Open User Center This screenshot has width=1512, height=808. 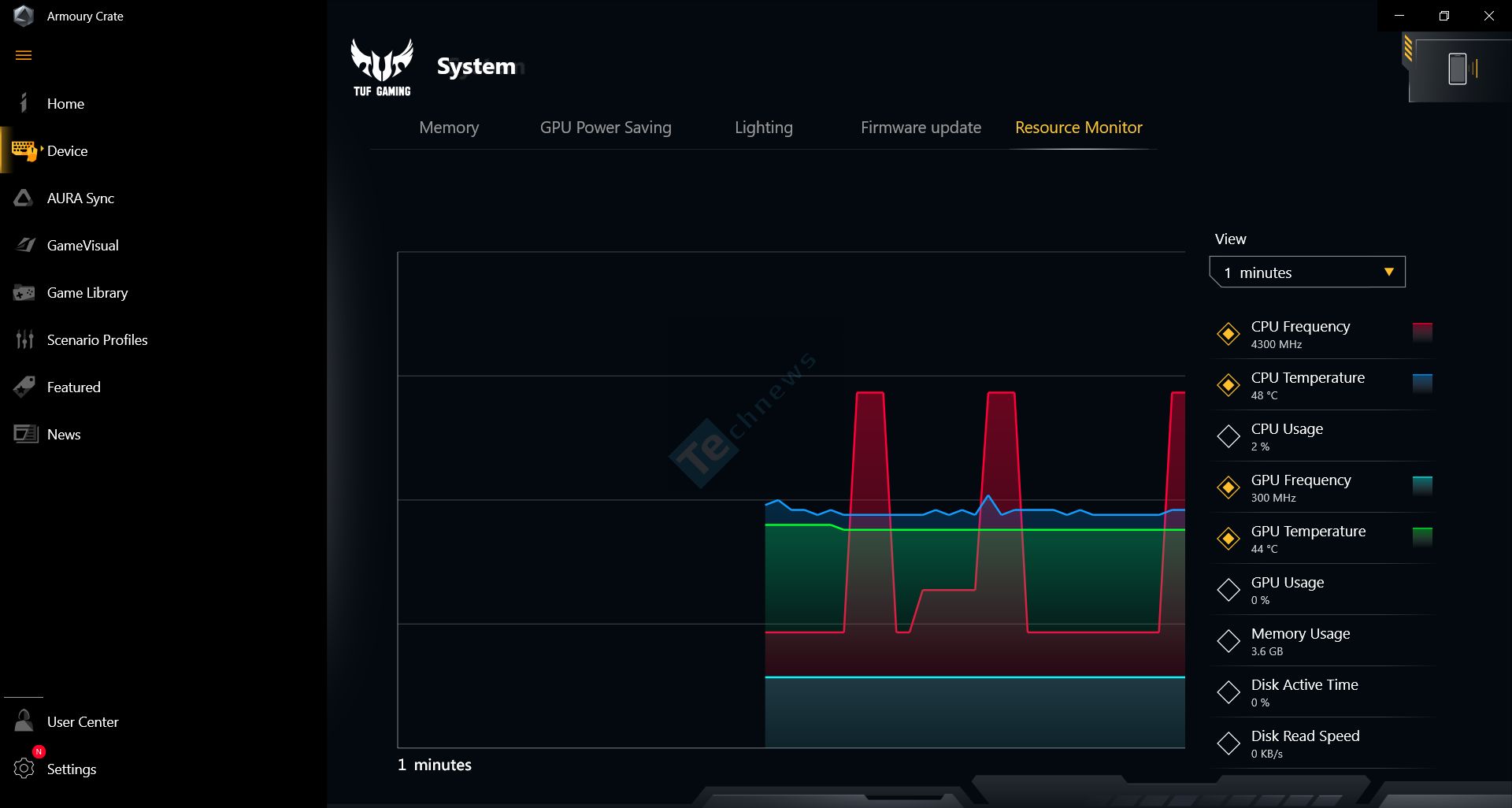83,722
